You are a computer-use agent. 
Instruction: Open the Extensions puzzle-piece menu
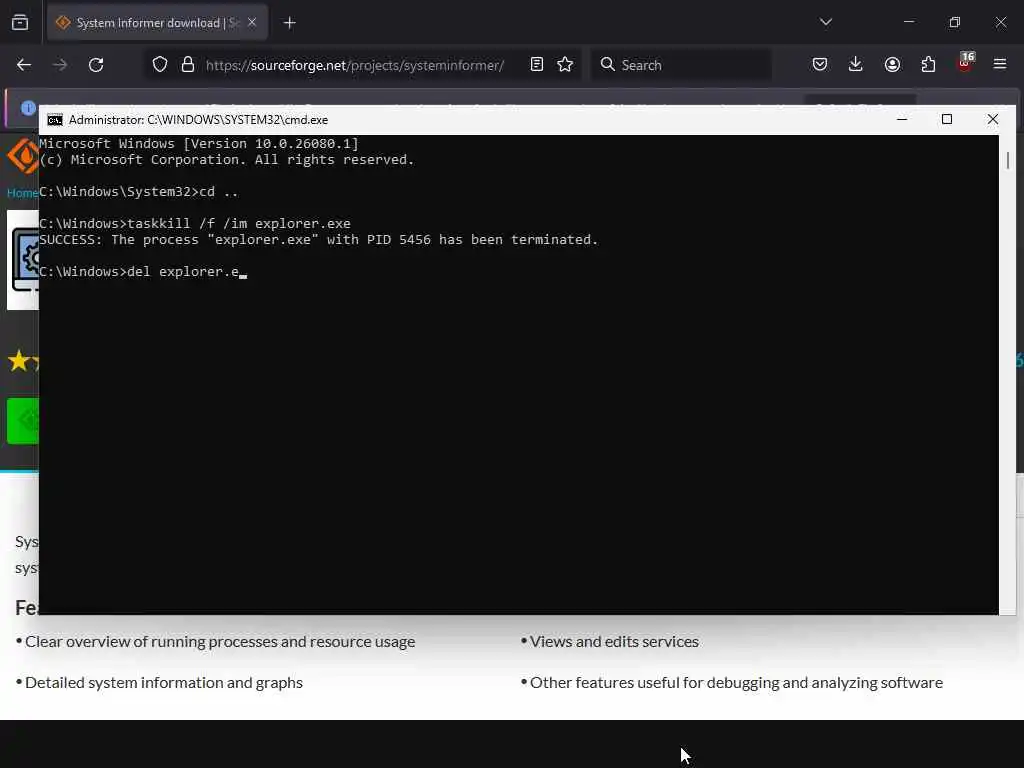click(928, 64)
